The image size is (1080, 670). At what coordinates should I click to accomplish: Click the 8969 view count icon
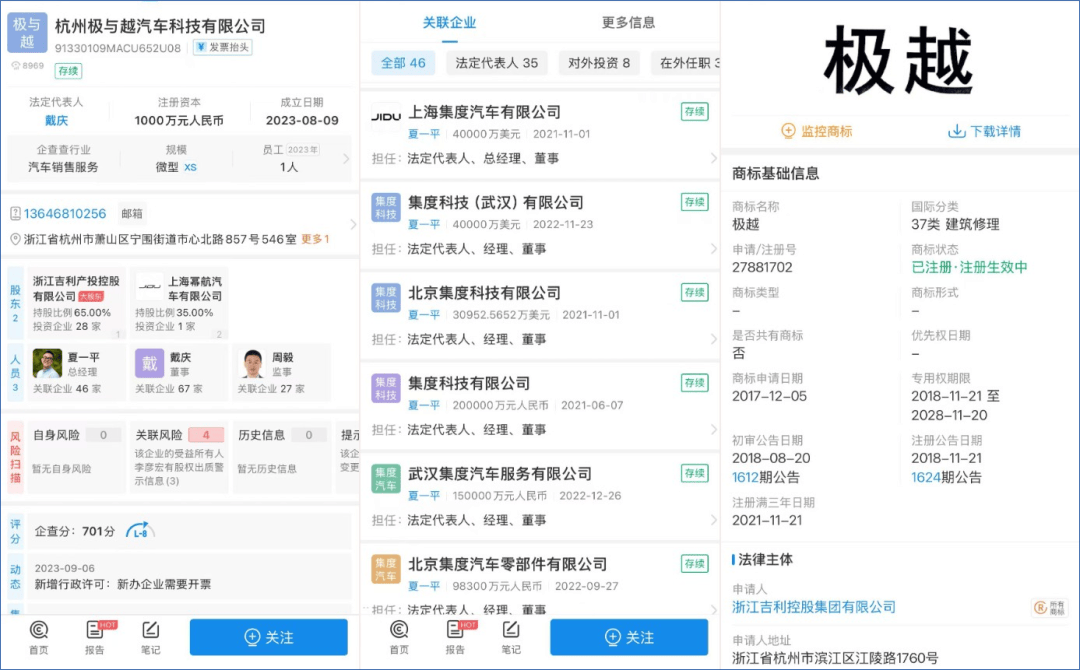click(x=15, y=66)
